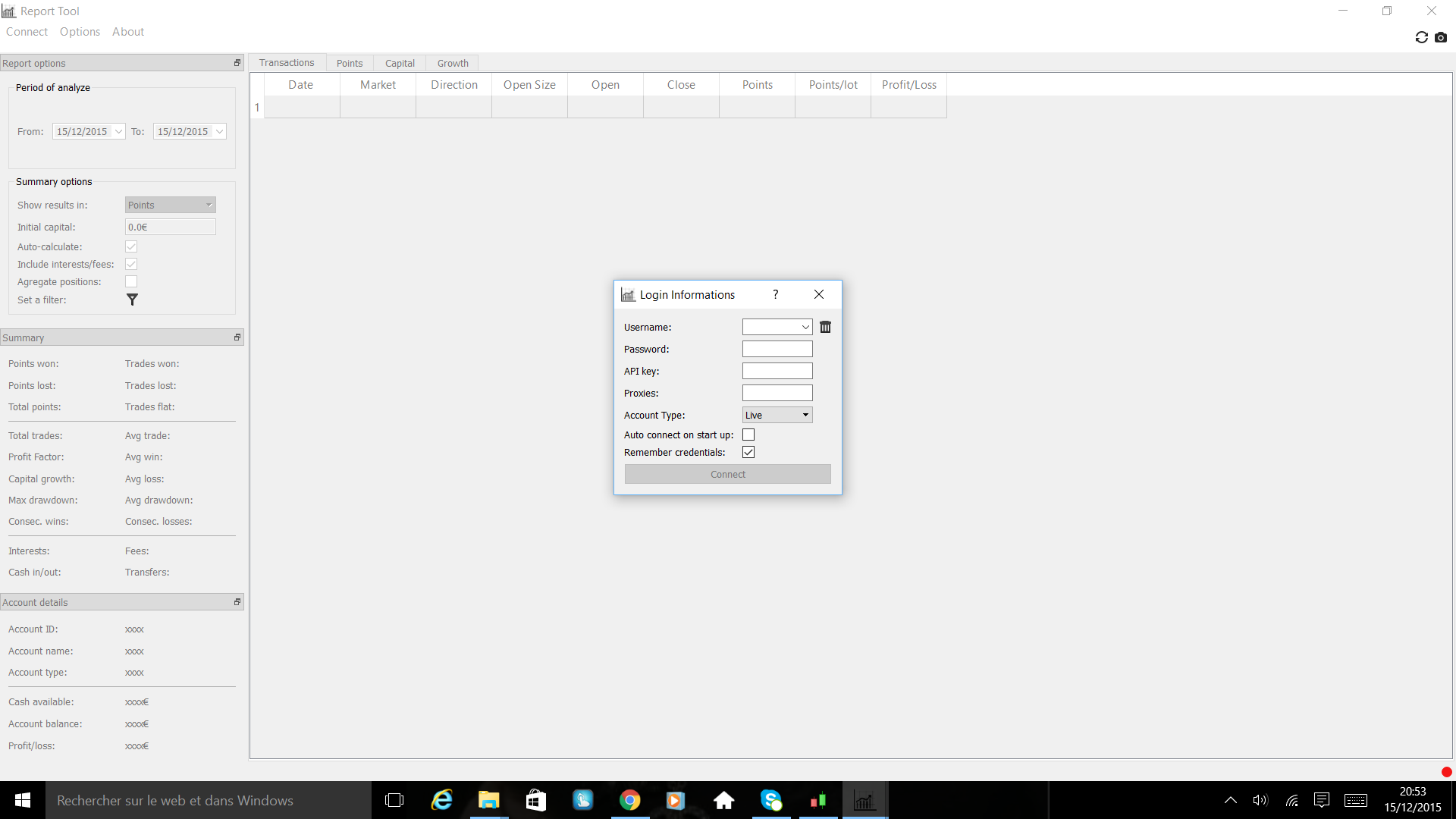Uncheck Remember credentials checkbox
Screen dimensions: 1456x819
pos(748,452)
